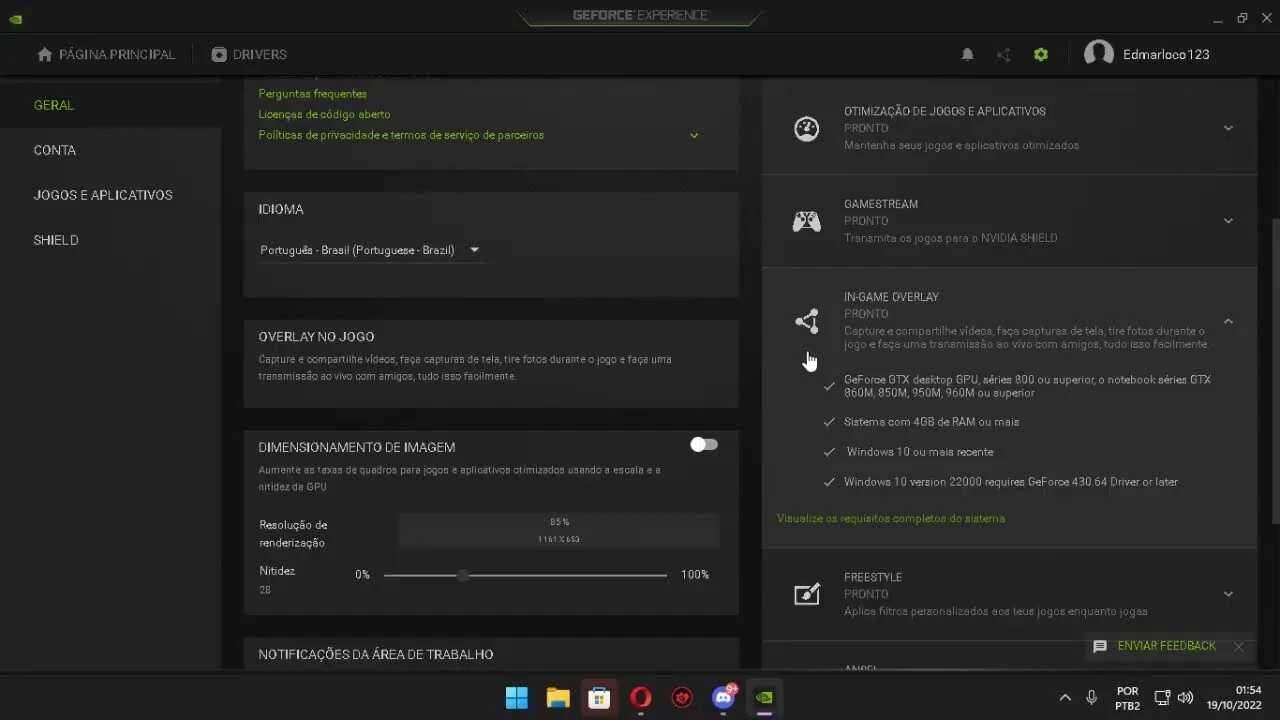The height and width of the screenshot is (720, 1280).
Task: Open Microsoft Store from the taskbar
Action: [x=599, y=697]
